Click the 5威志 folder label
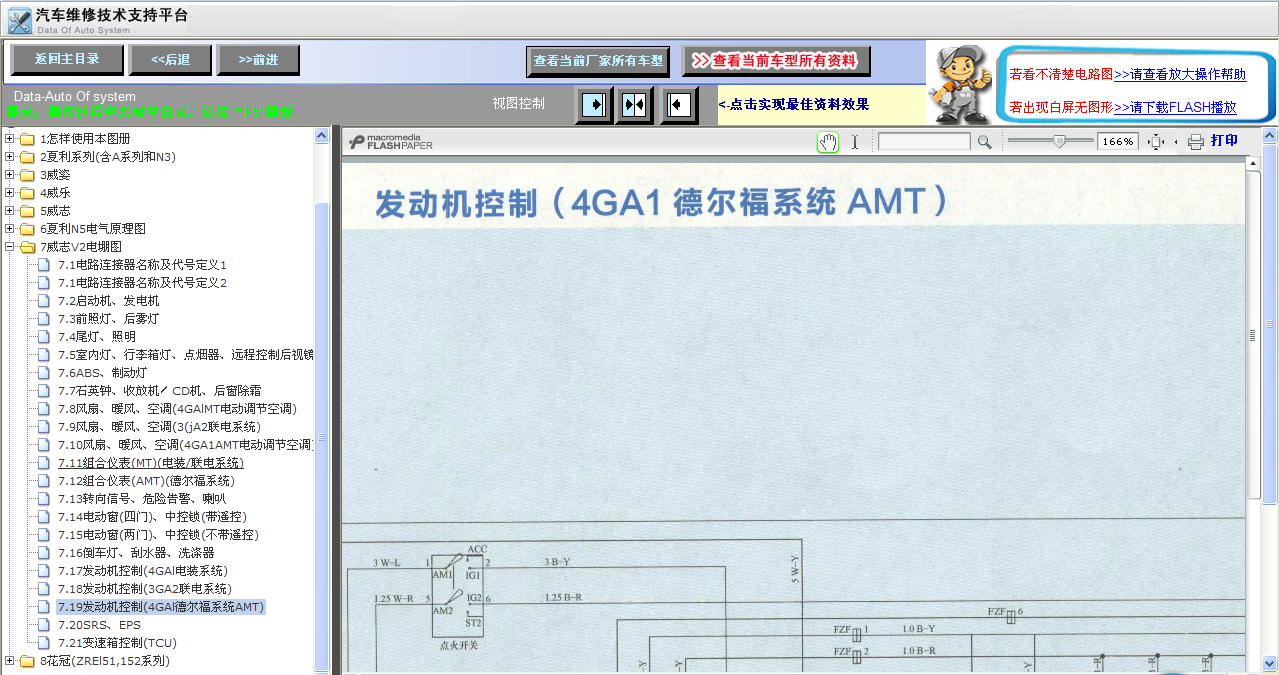Screen dimensions: 1279x675 point(55,211)
